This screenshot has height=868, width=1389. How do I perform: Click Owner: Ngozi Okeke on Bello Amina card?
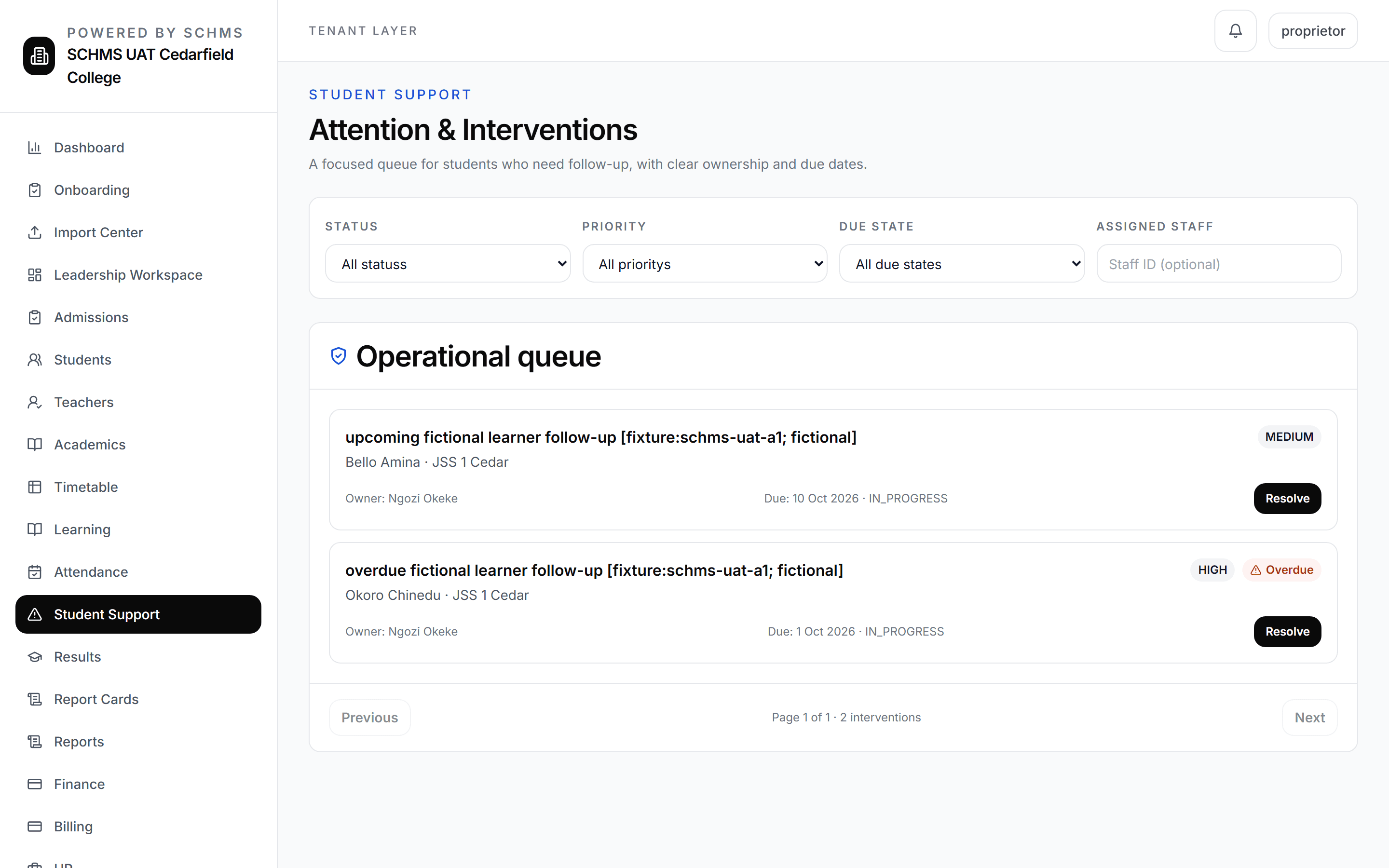tap(401, 498)
